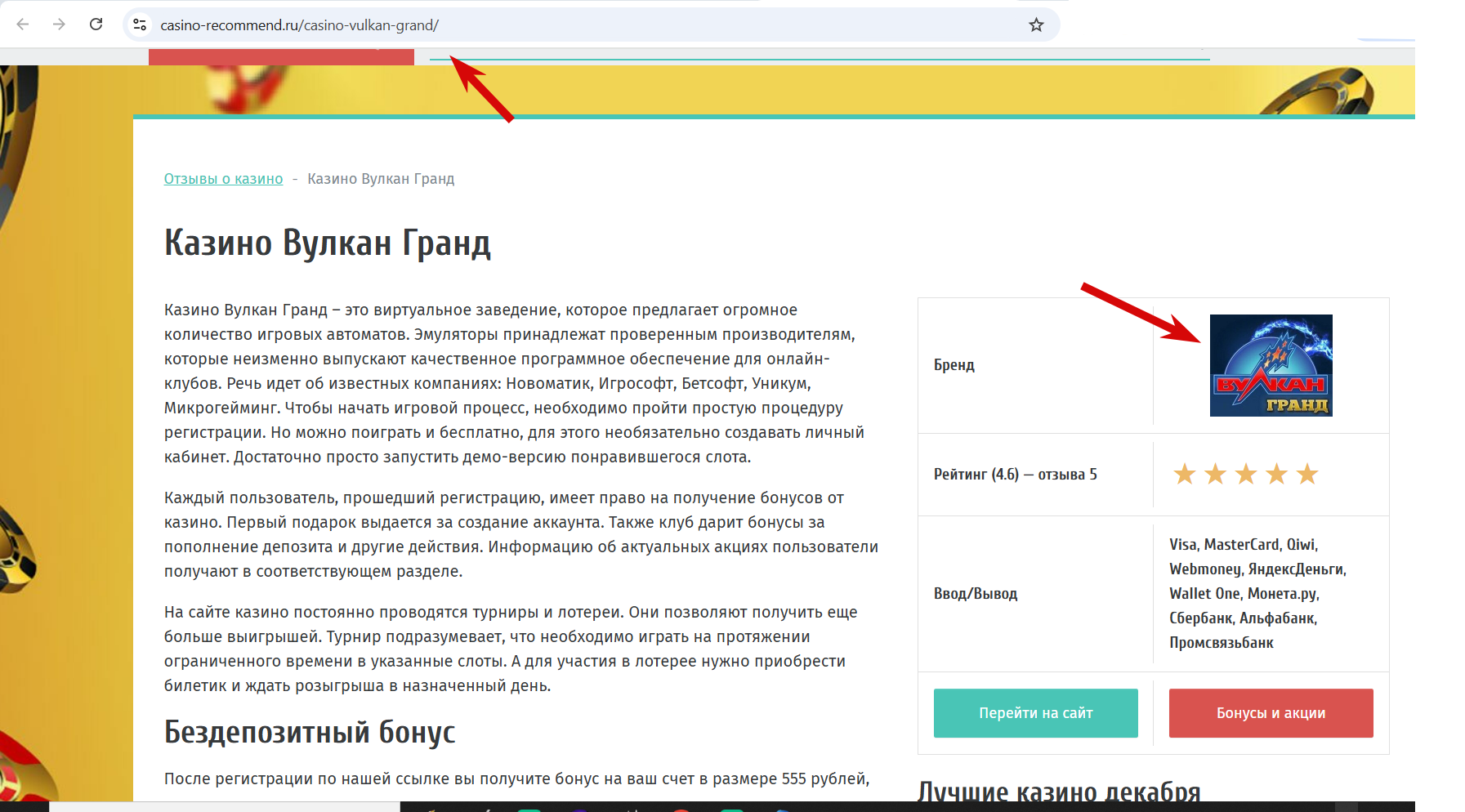Click the fifth rating star

click(x=1307, y=474)
